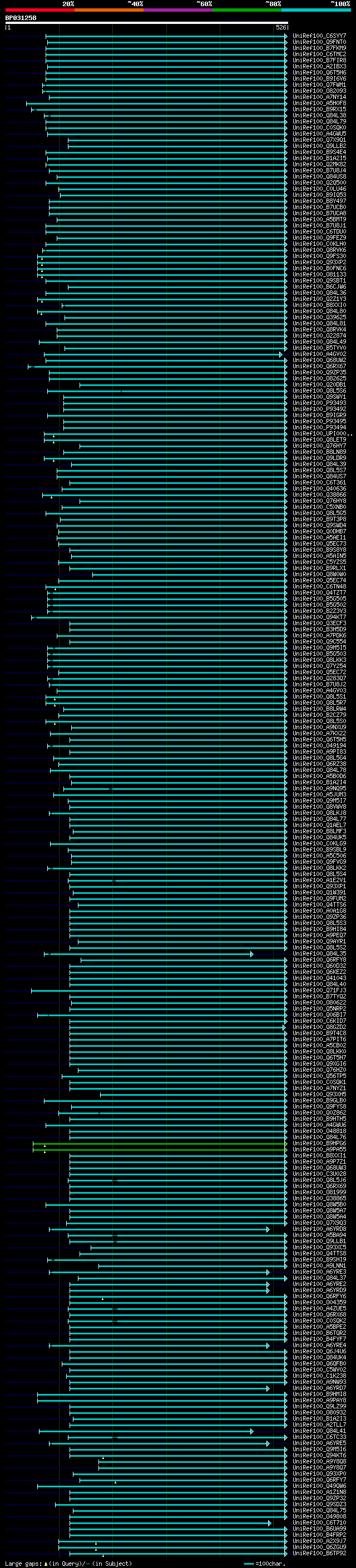The width and height of the screenshot is (356, 1568).
Task: Select hit label UniRef100_Q6KEZ2
Action: (319, 972)
